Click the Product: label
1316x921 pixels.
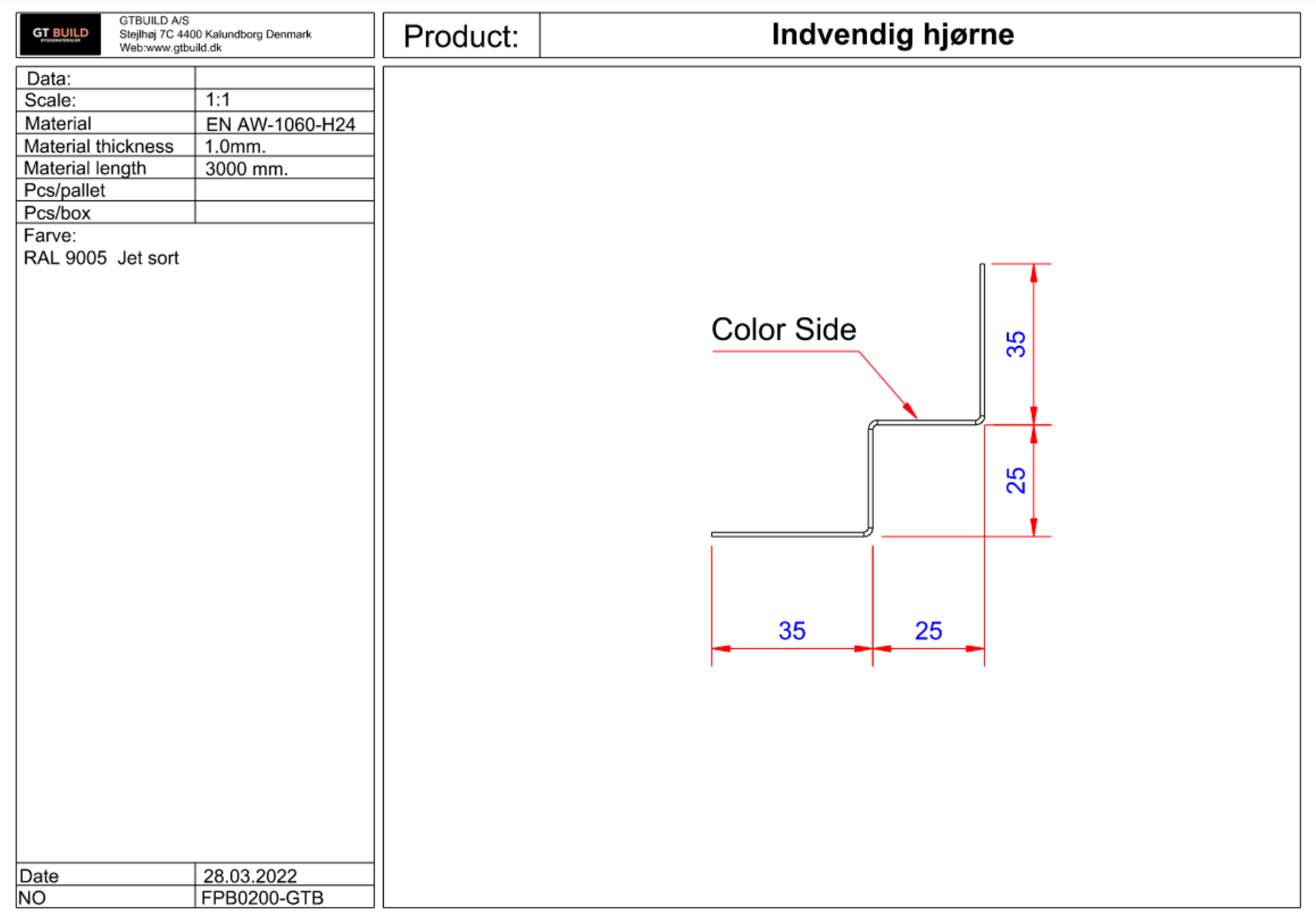461,36
